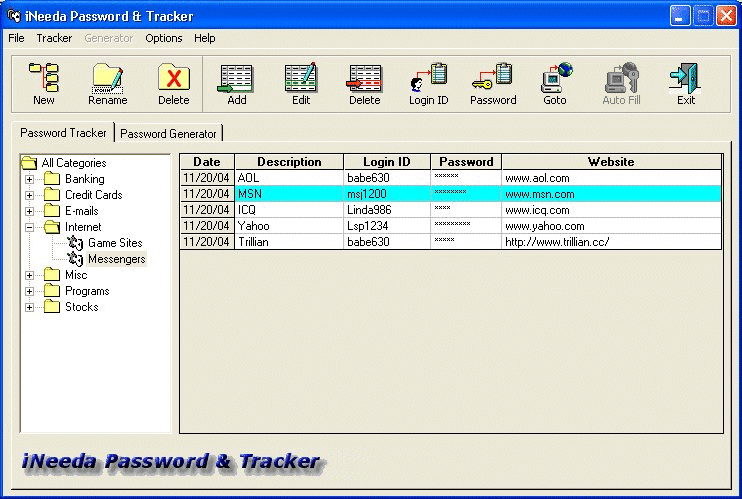Click the www.yahoo.com website cell
This screenshot has width=742, height=499.
611,226
